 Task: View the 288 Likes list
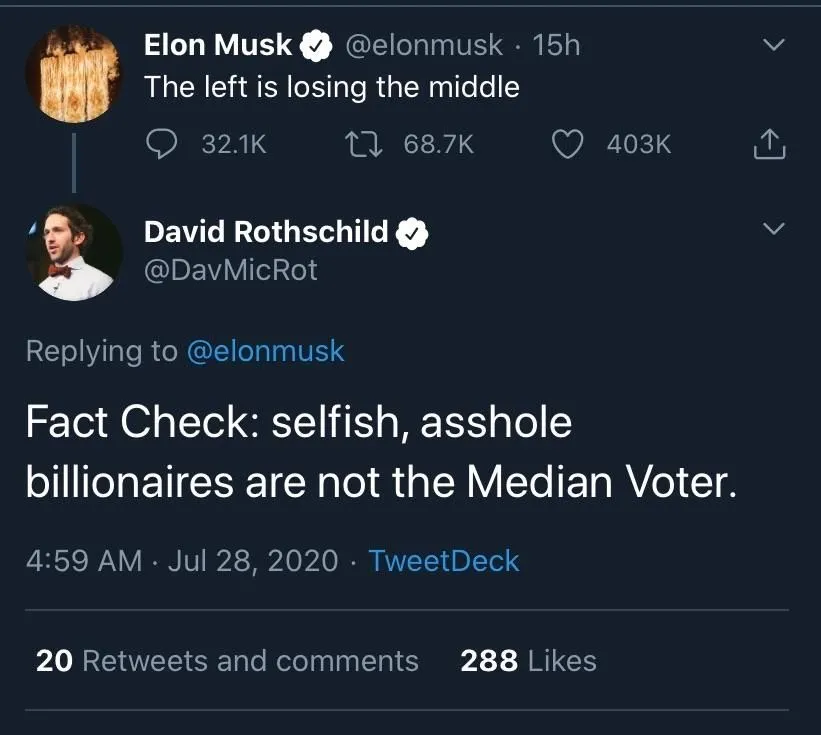(528, 661)
